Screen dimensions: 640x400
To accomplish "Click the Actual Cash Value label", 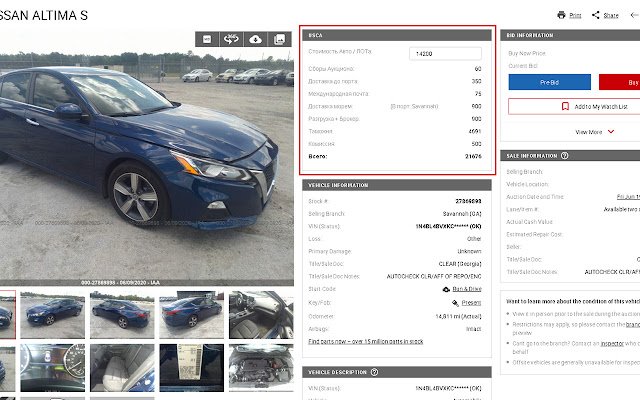I will 529,222.
